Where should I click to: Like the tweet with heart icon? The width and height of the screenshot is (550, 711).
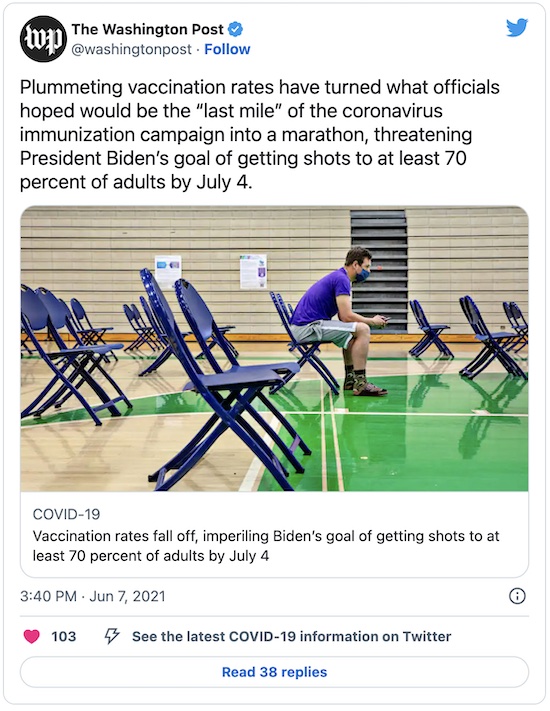click(x=31, y=636)
